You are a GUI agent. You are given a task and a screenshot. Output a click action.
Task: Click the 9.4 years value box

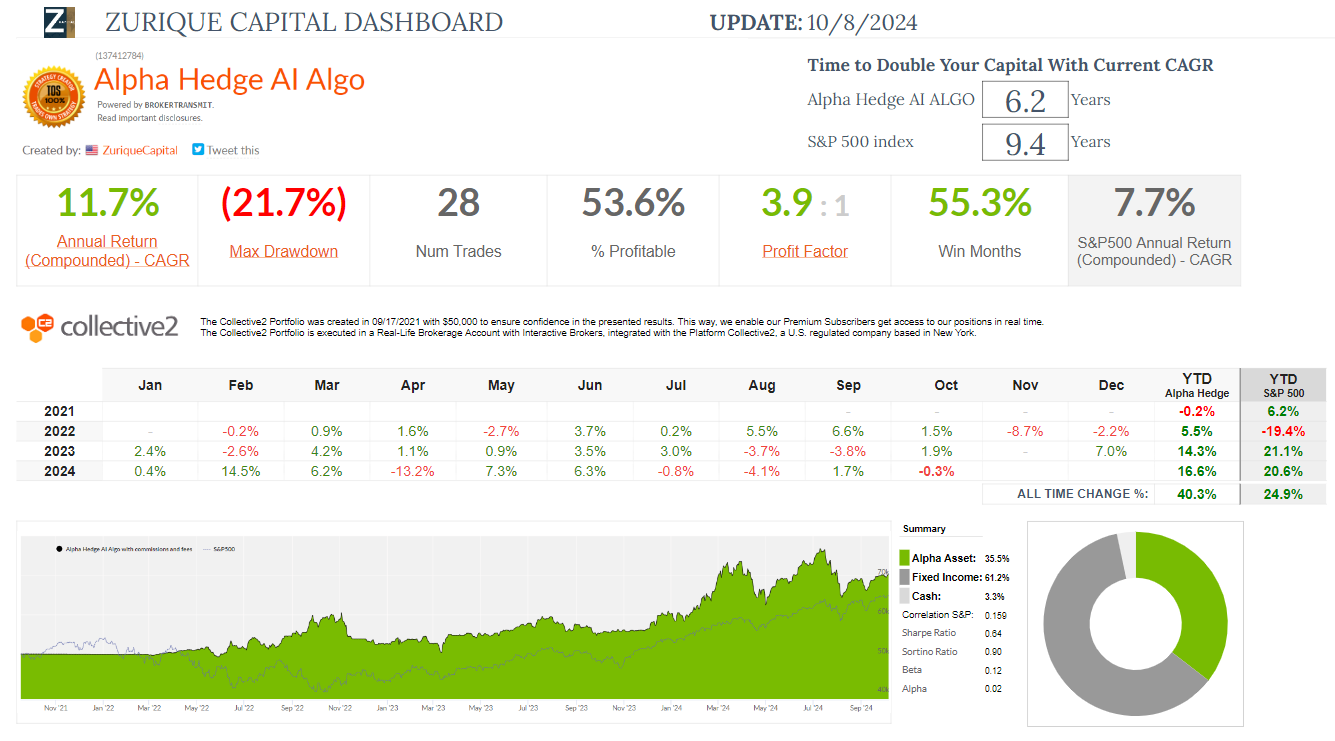(1025, 142)
